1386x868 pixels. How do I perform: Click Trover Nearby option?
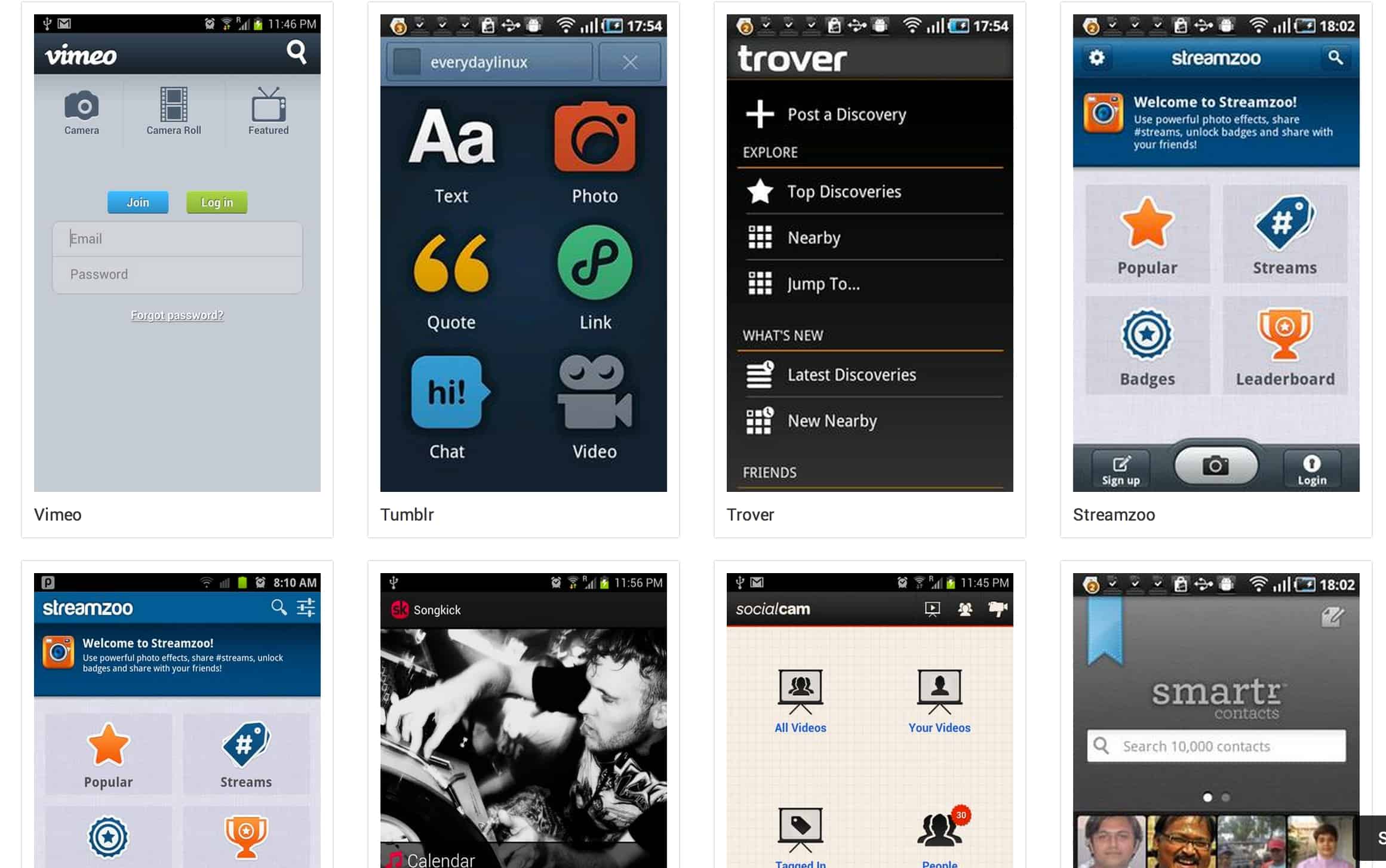(x=812, y=238)
